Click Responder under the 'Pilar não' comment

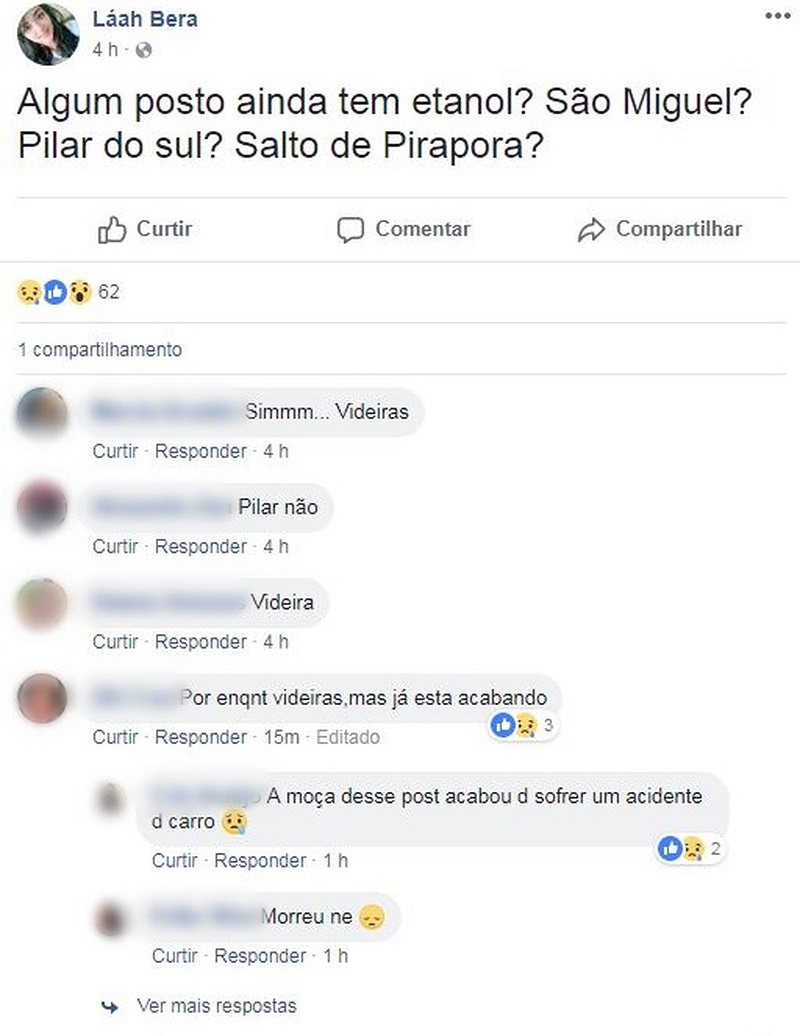coord(200,546)
